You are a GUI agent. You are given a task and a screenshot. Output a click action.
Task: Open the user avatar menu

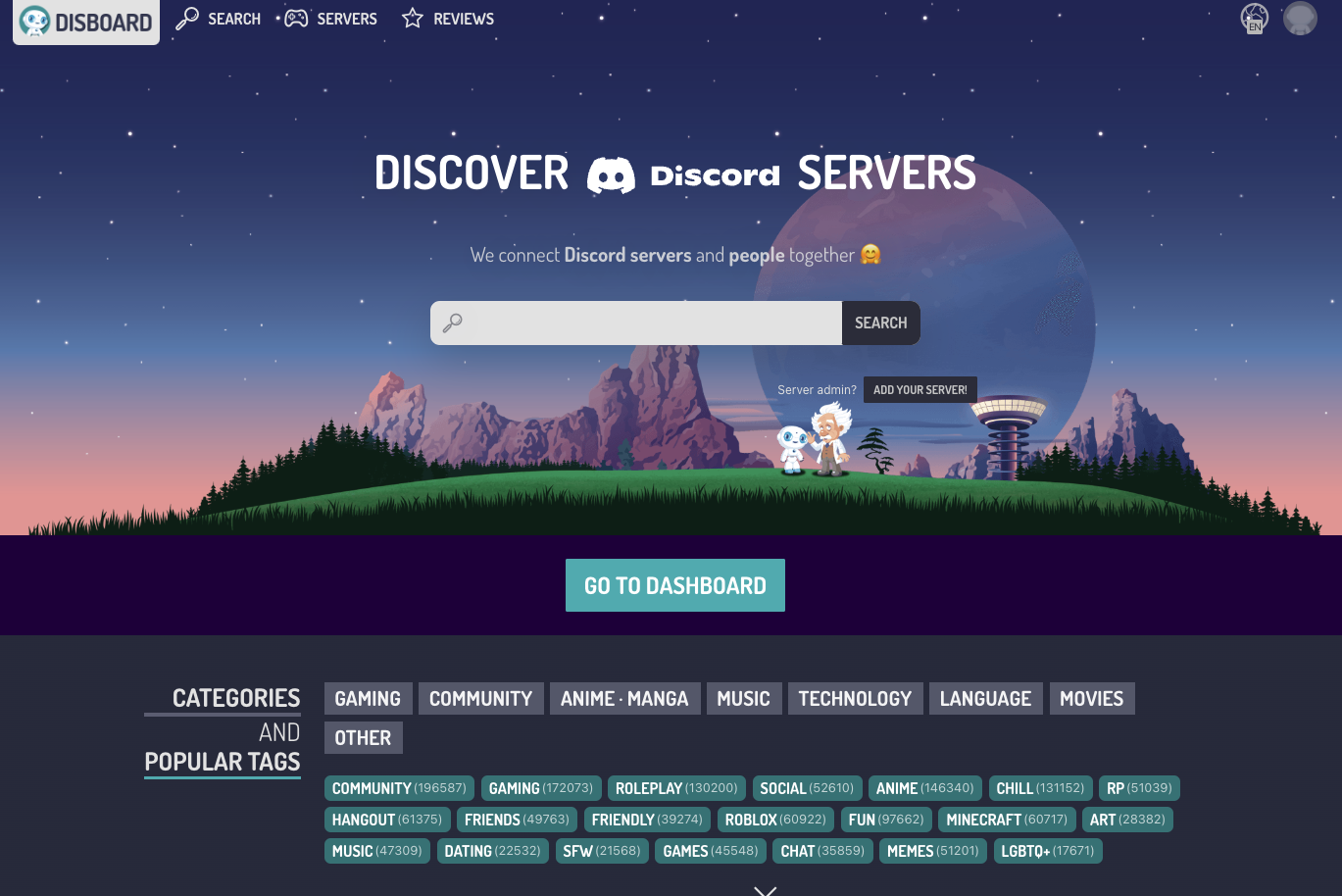tap(1300, 19)
